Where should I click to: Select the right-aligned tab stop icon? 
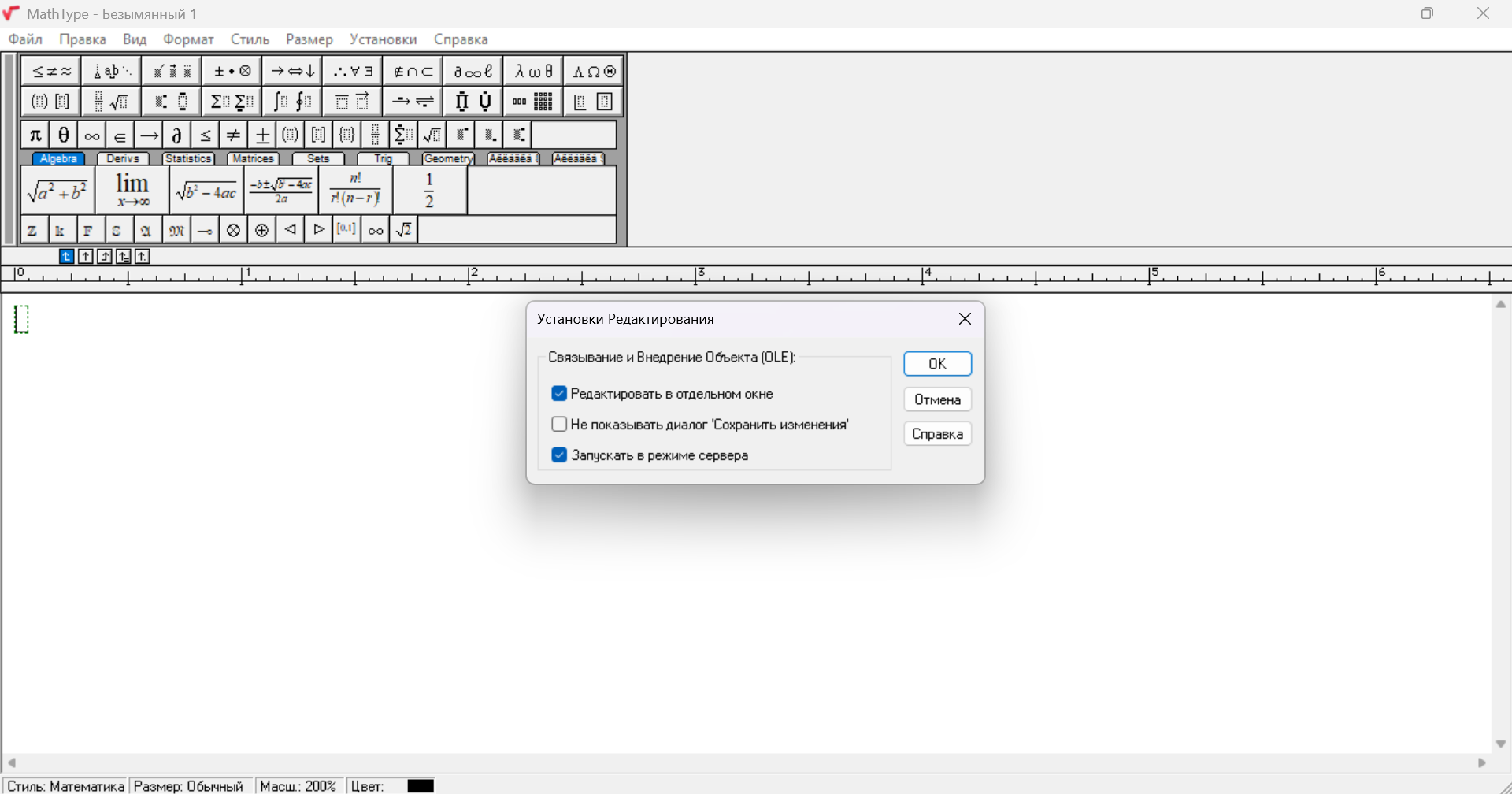(105, 256)
